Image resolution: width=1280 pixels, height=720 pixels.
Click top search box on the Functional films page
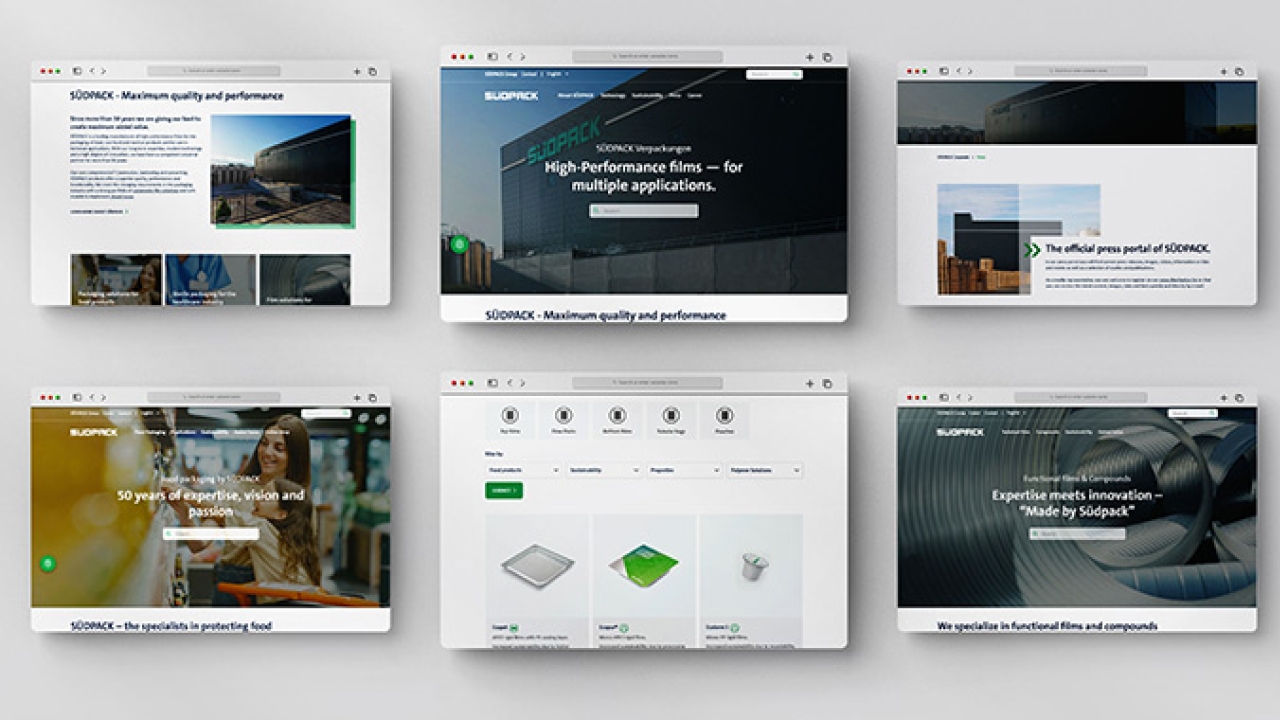pos(1194,413)
